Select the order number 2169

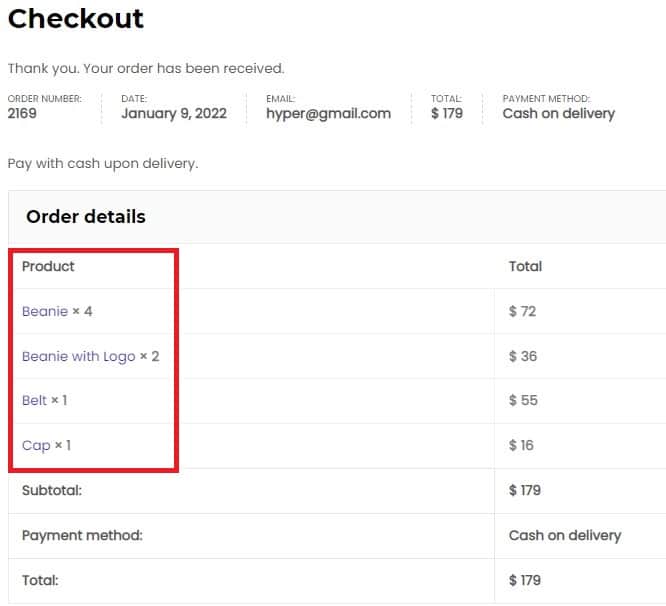(x=22, y=113)
